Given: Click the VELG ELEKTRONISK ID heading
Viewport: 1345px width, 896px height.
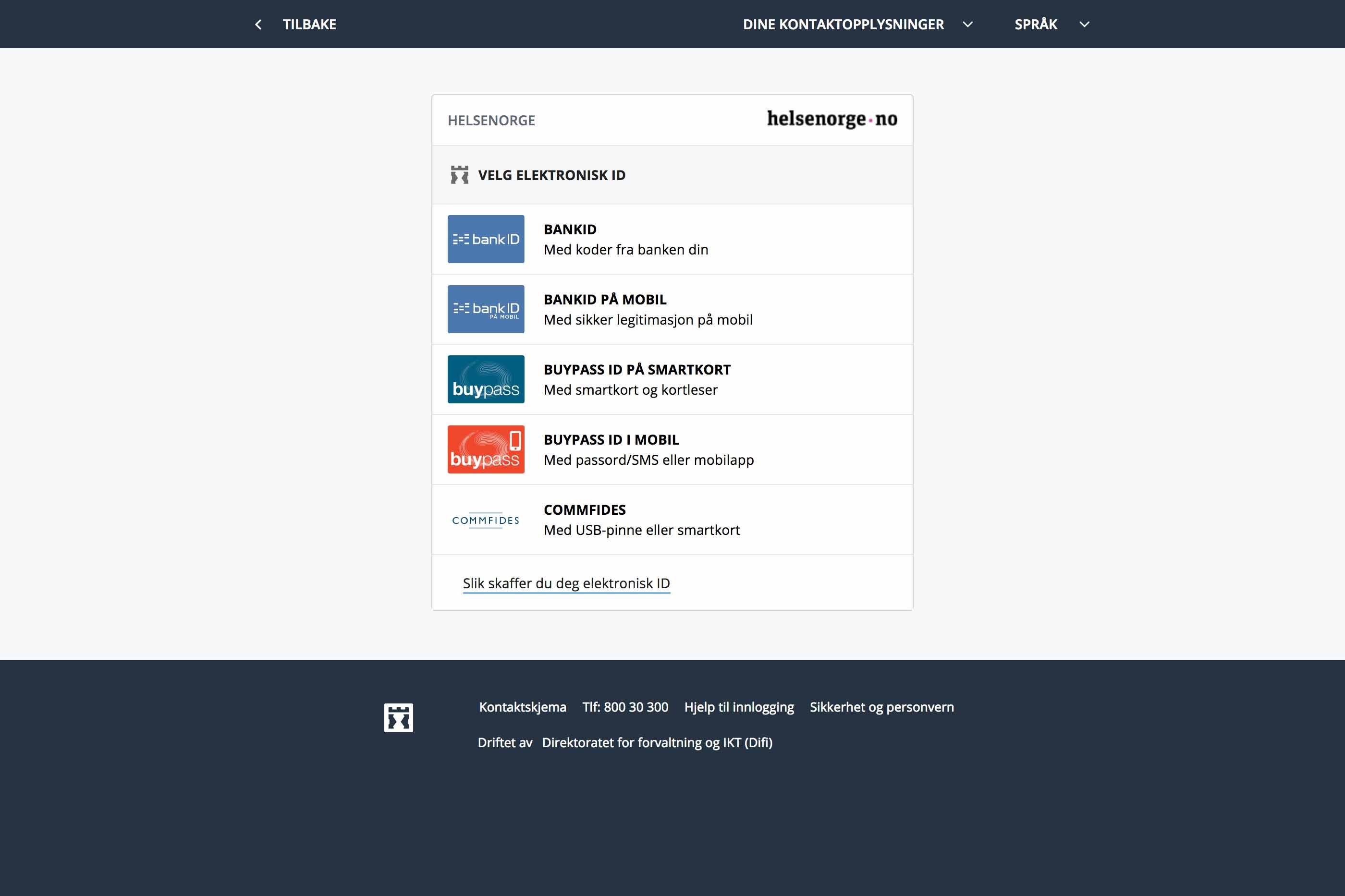Looking at the screenshot, I should coord(551,175).
